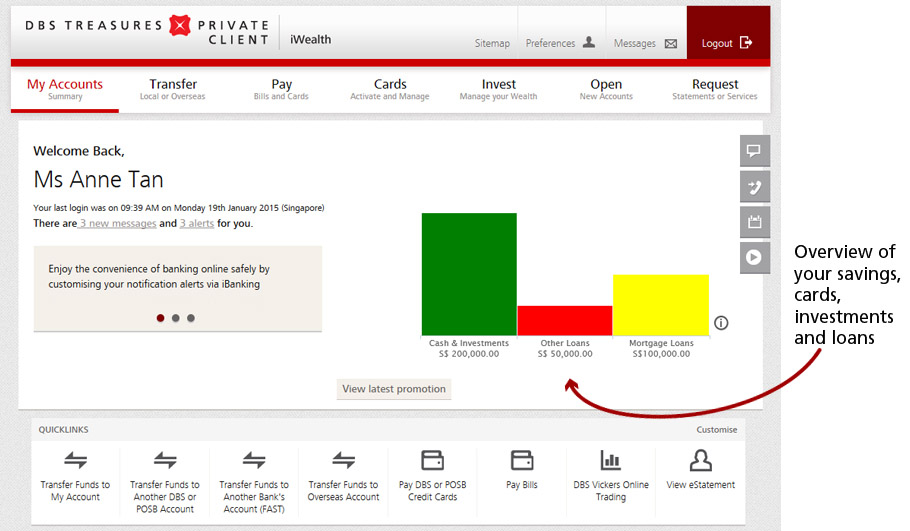Open the Transfer Local or Overseas menu
This screenshot has height=531, width=910.
172,89
